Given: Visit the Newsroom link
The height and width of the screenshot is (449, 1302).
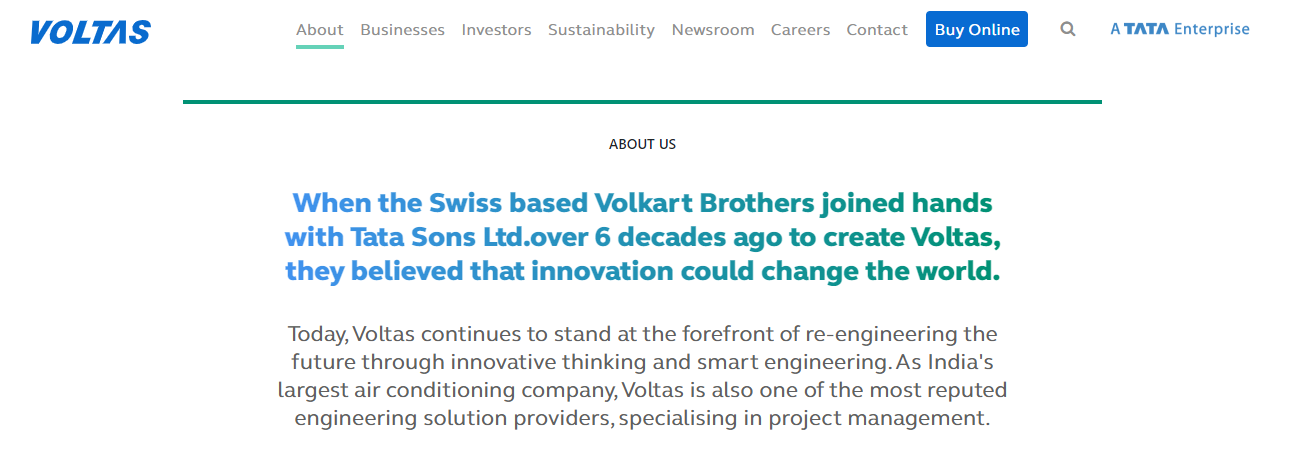Looking at the screenshot, I should tap(713, 30).
